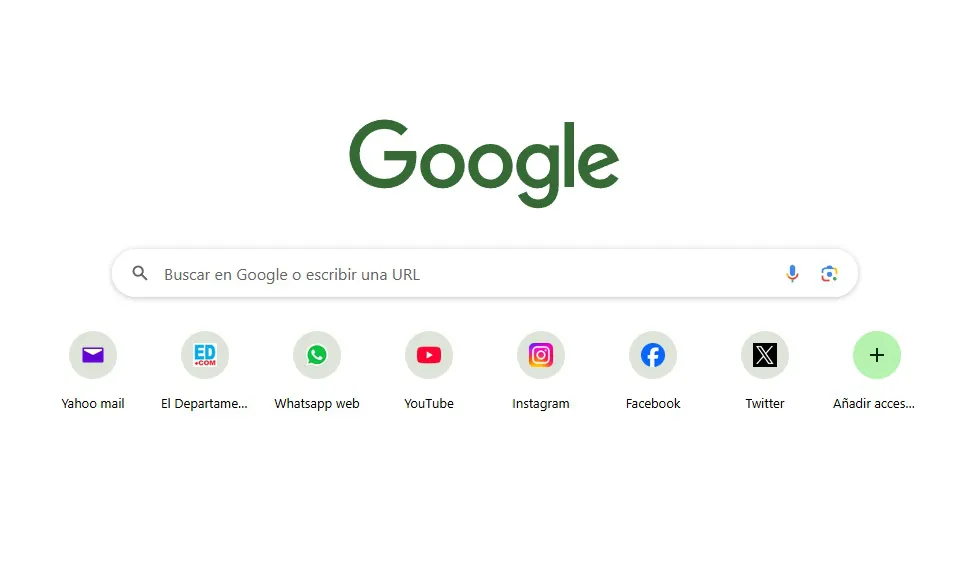
Task: Select the 'El Departame...' text label
Action: tap(204, 404)
